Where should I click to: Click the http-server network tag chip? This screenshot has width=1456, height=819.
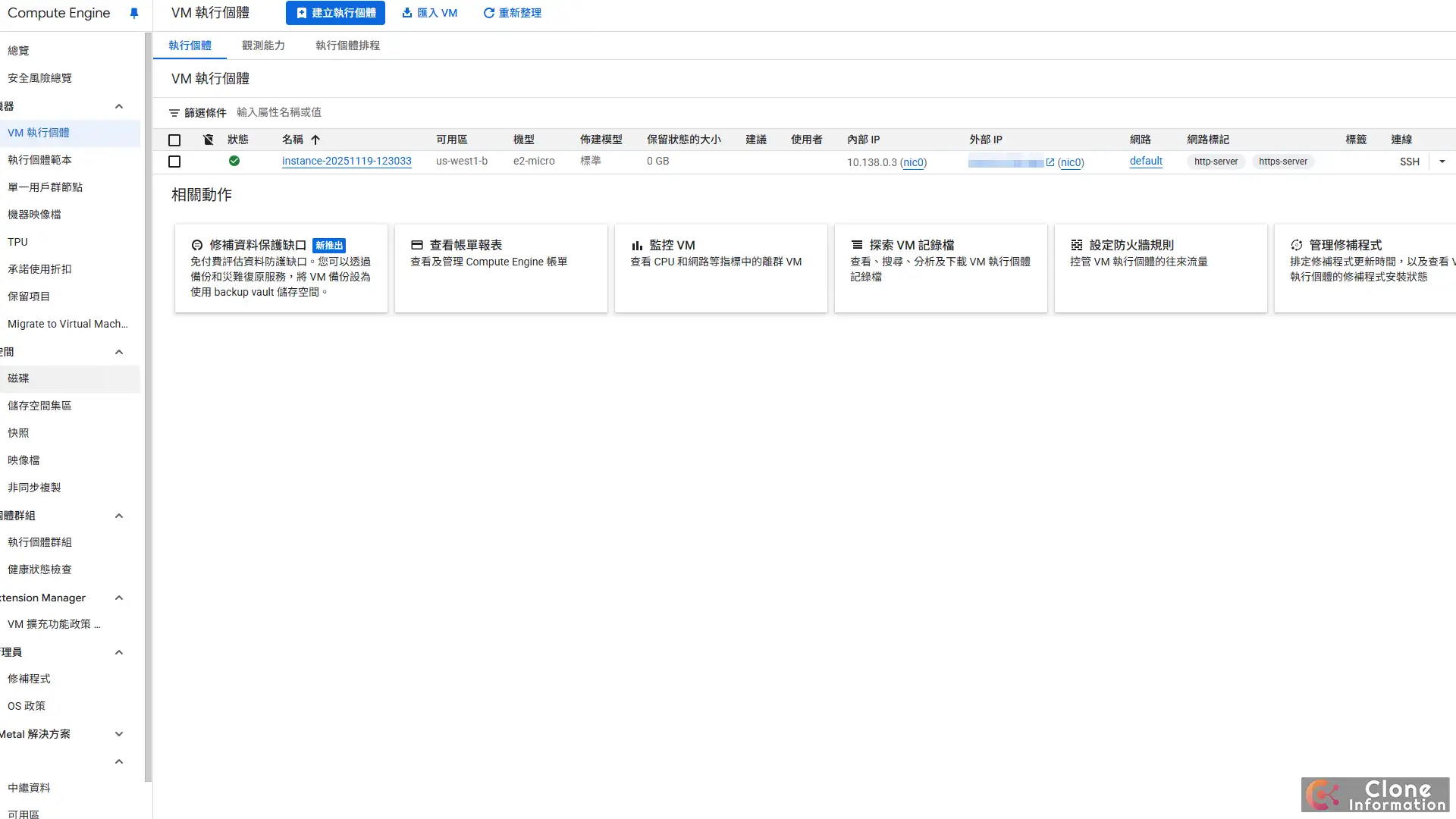(x=1216, y=162)
